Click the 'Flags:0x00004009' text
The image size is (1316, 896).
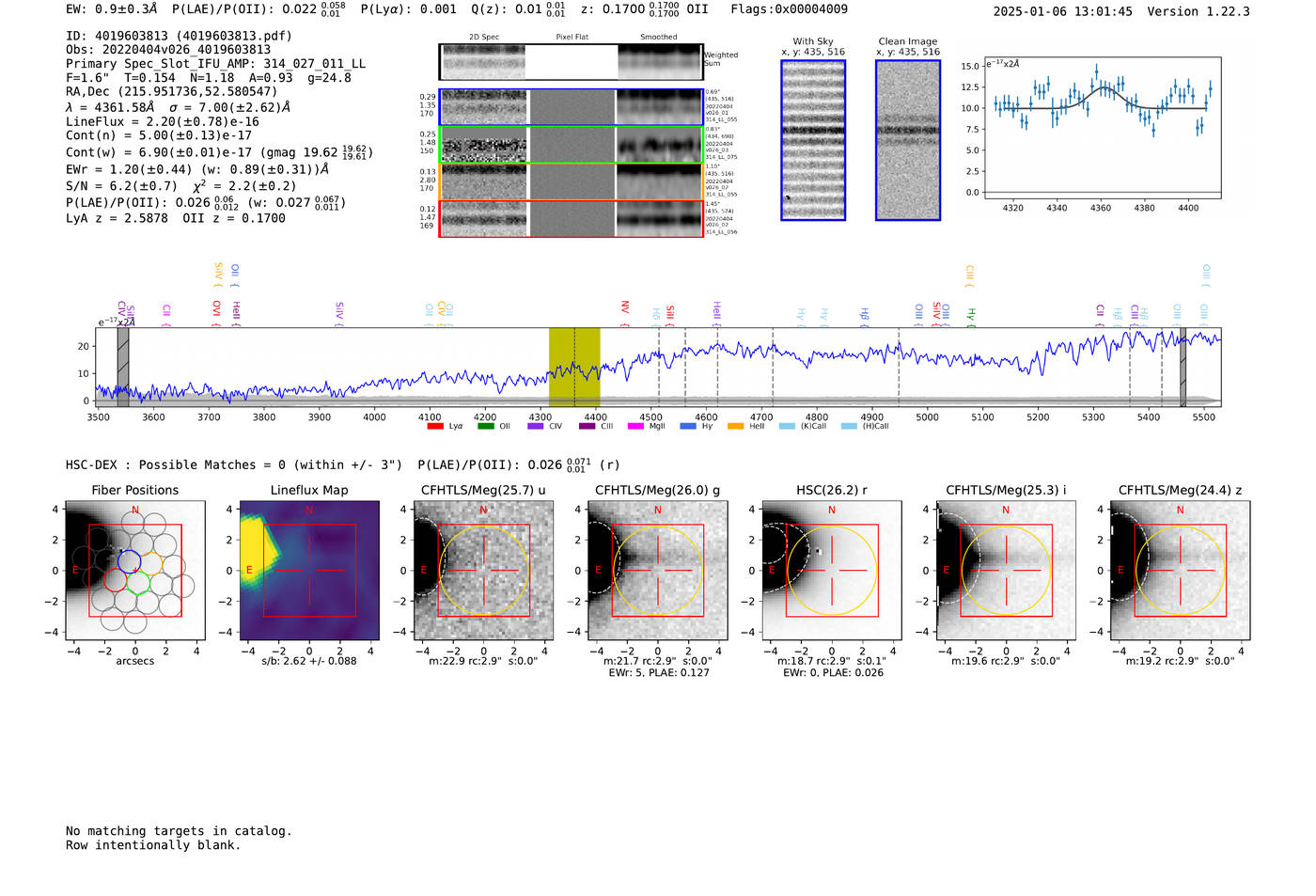(x=789, y=9)
